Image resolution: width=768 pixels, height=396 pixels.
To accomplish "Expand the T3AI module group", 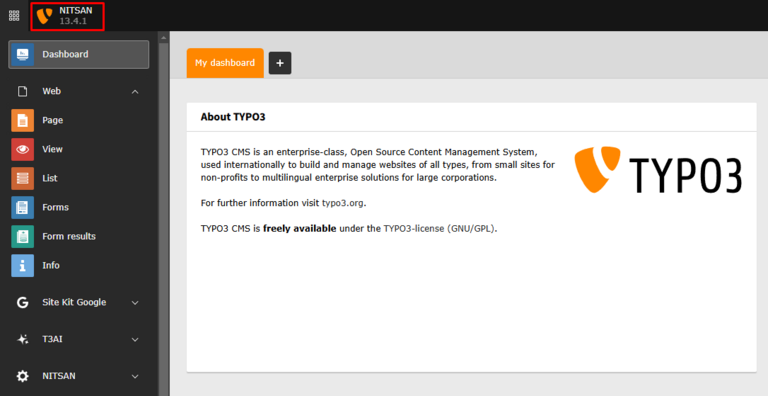I will pos(135,340).
